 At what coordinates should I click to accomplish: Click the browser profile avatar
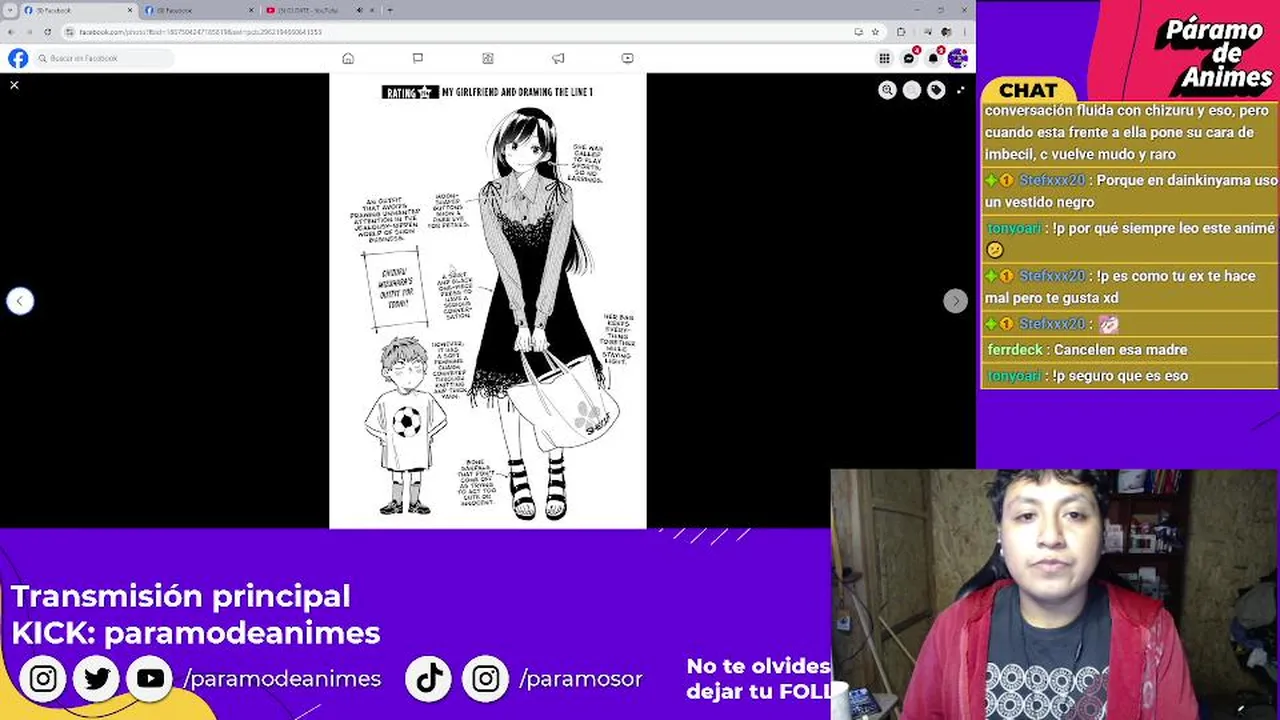click(x=944, y=32)
